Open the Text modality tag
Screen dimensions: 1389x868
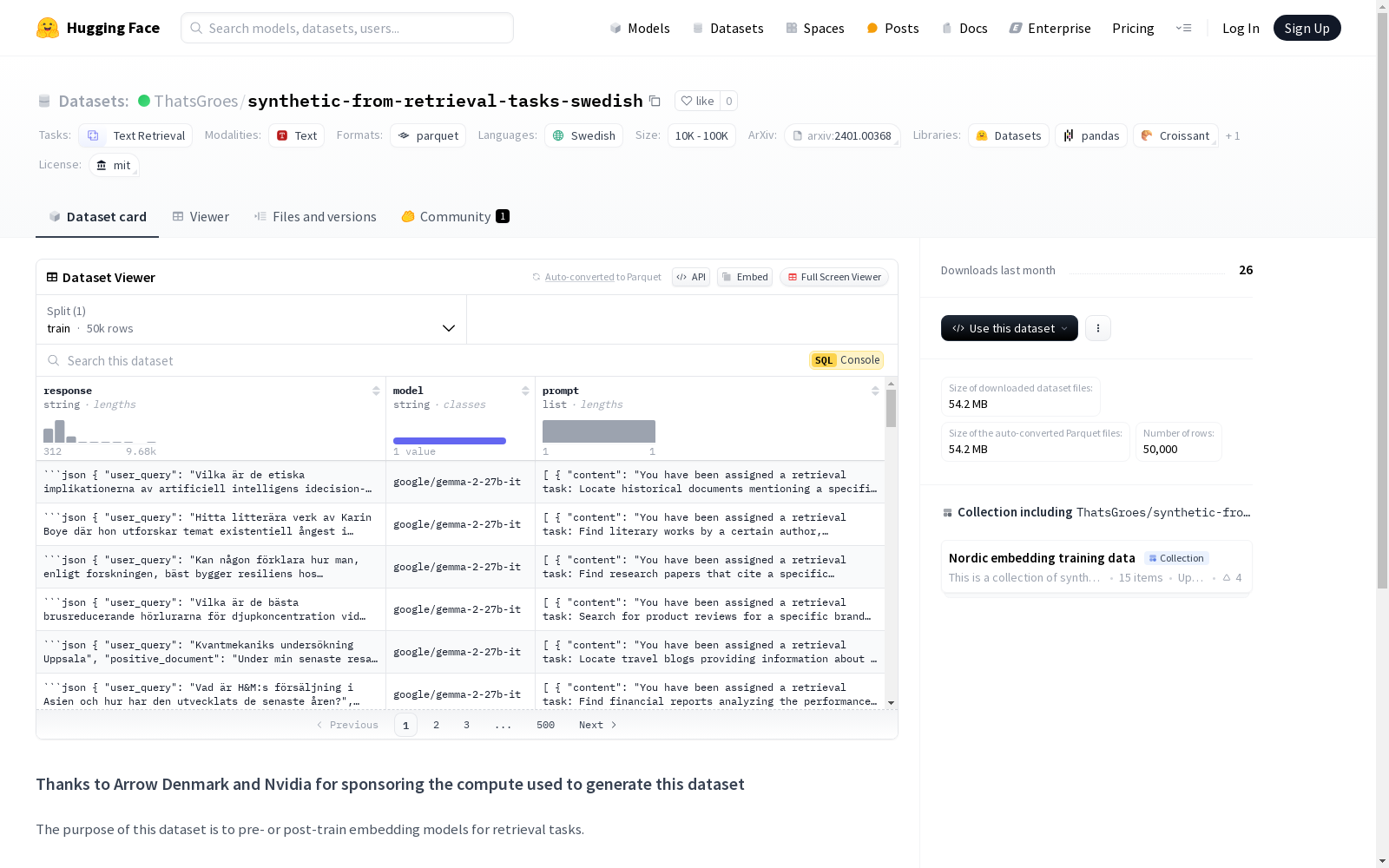pyautogui.click(x=296, y=135)
